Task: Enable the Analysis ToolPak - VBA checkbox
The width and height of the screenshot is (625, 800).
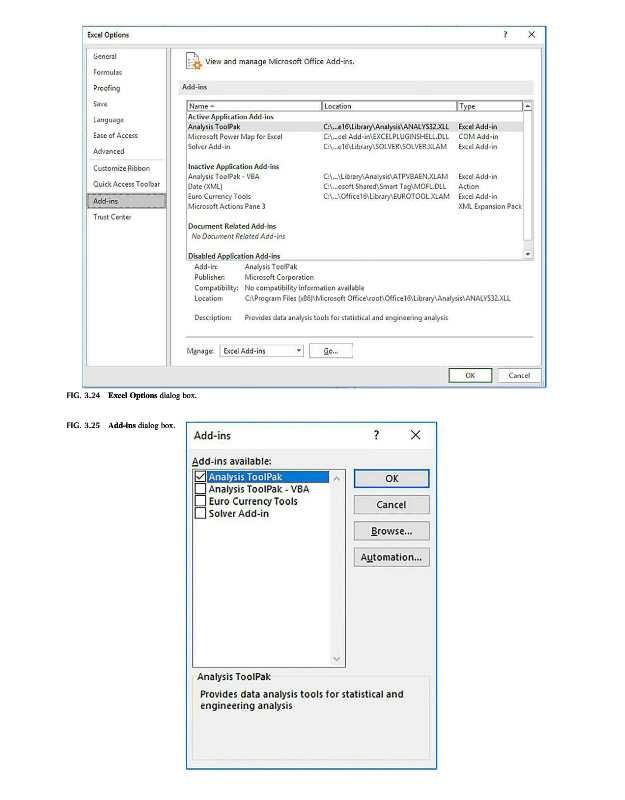Action: click(x=201, y=490)
